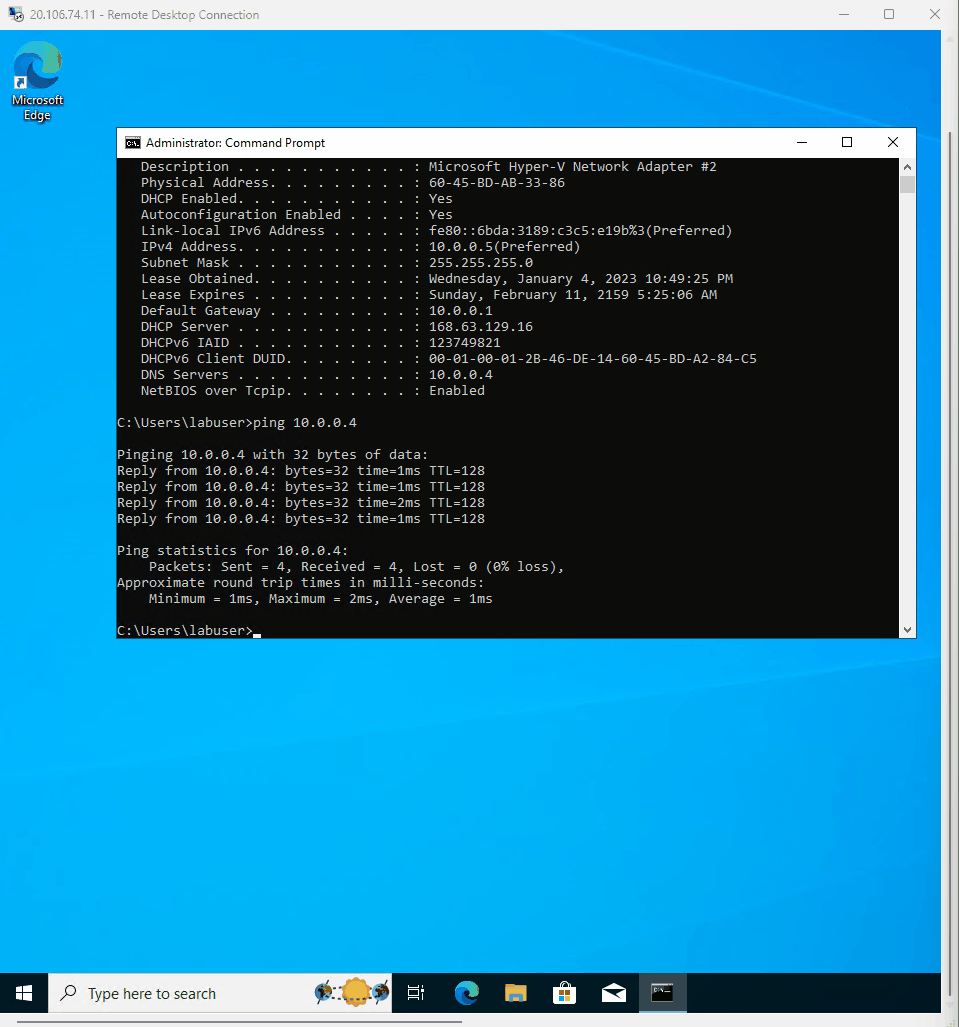
Task: Click the Physical Address 60-45-BD-AB-33-86
Action: (497, 183)
